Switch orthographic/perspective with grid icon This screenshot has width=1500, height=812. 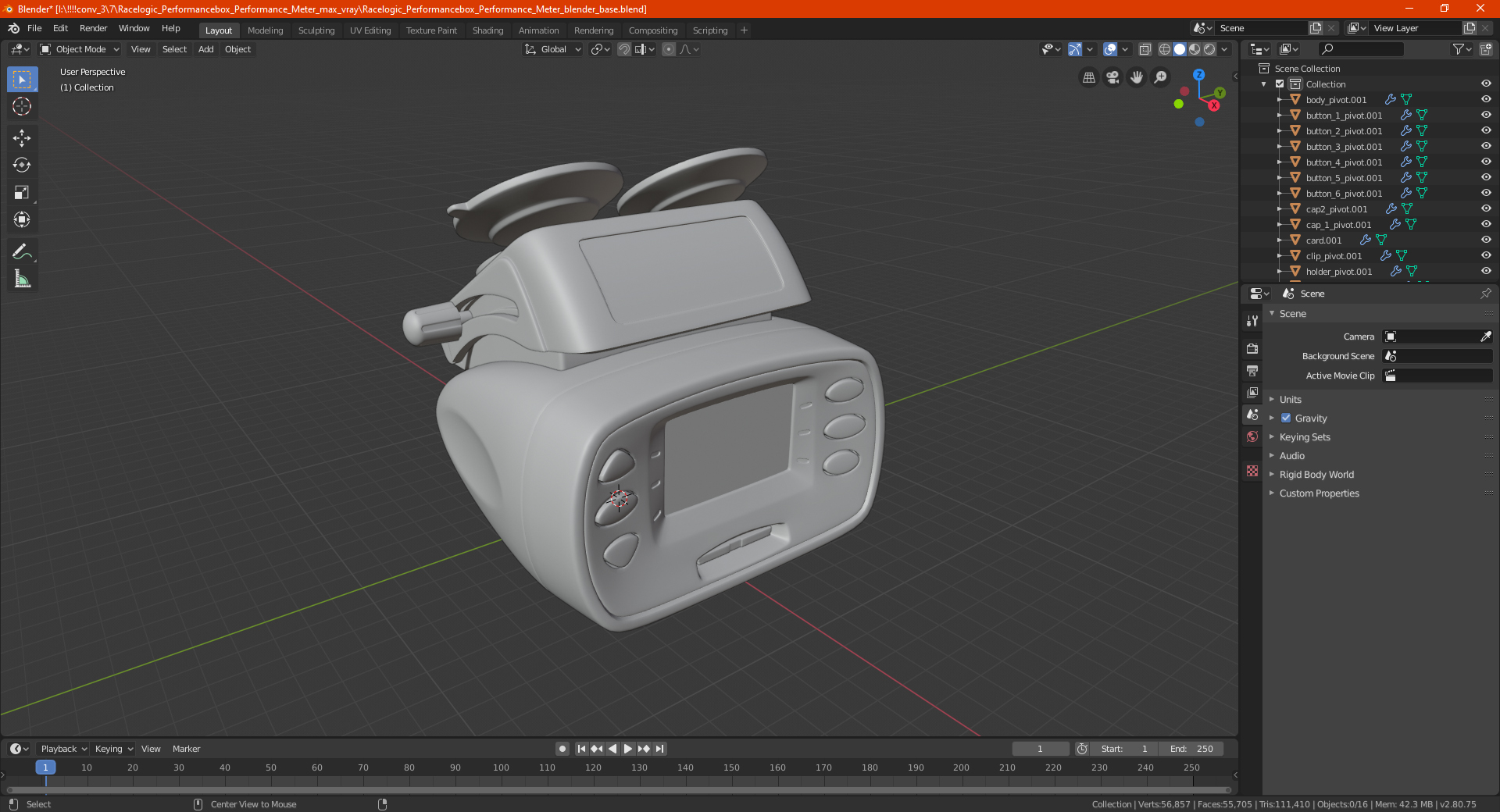[1088, 77]
